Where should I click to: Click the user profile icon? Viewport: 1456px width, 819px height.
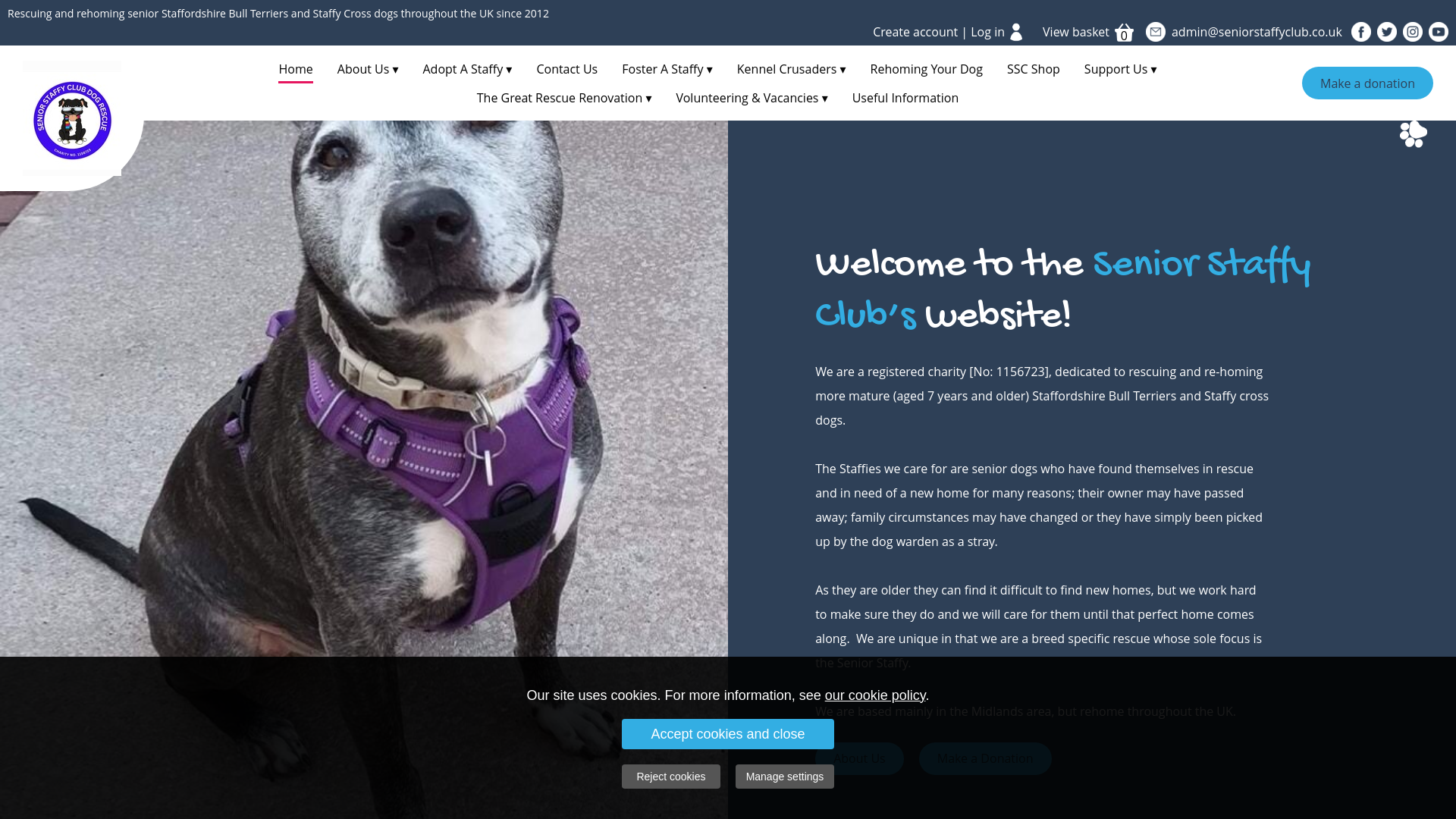pos(1017,32)
